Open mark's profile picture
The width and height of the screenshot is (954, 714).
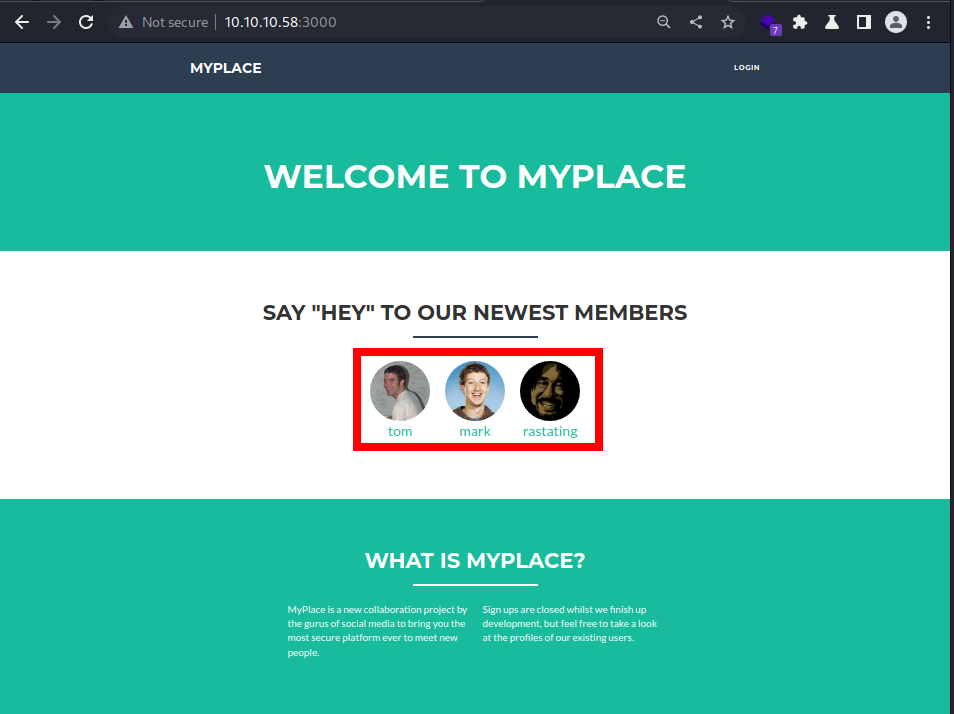[x=475, y=391]
